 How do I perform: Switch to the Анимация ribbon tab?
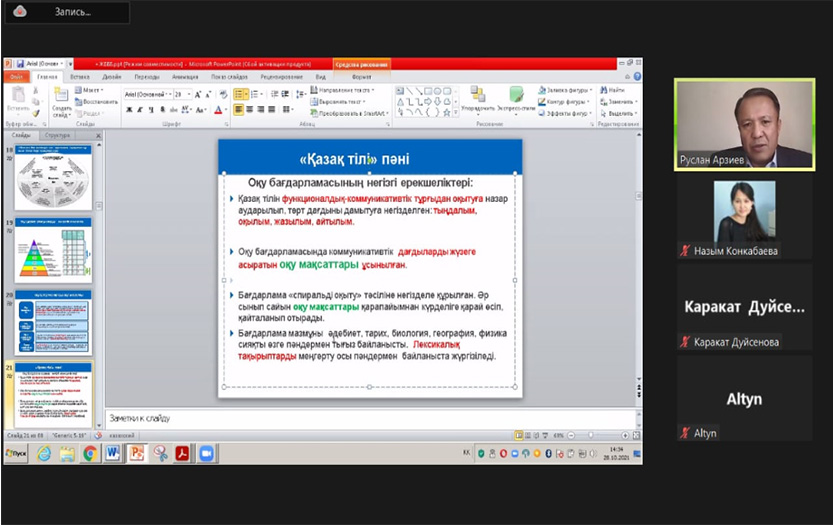pos(184,76)
